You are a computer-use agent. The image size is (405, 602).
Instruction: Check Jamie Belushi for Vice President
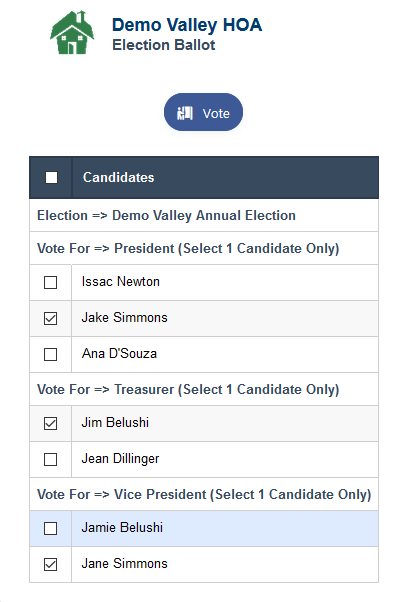[51, 529]
